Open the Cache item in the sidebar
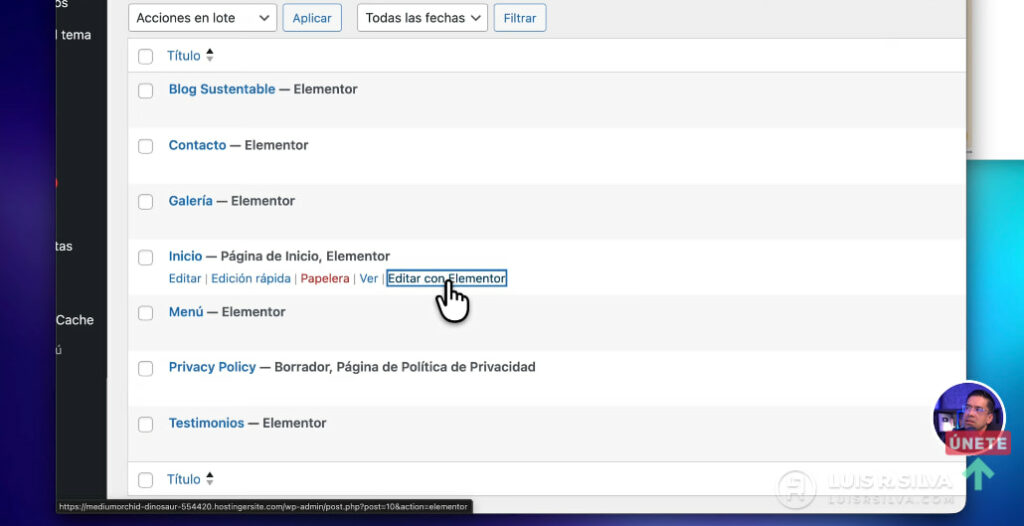Image resolution: width=1024 pixels, height=526 pixels. click(x=74, y=320)
